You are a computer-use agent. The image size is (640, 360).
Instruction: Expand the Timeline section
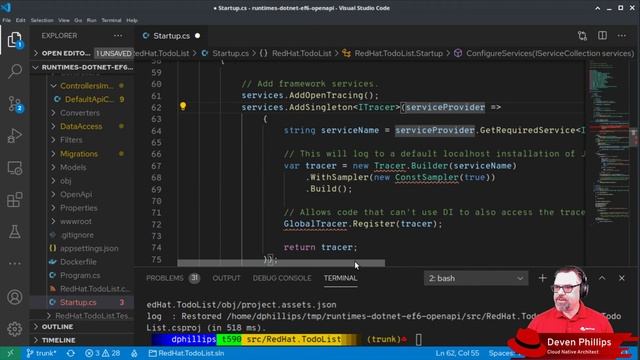tap(82, 340)
